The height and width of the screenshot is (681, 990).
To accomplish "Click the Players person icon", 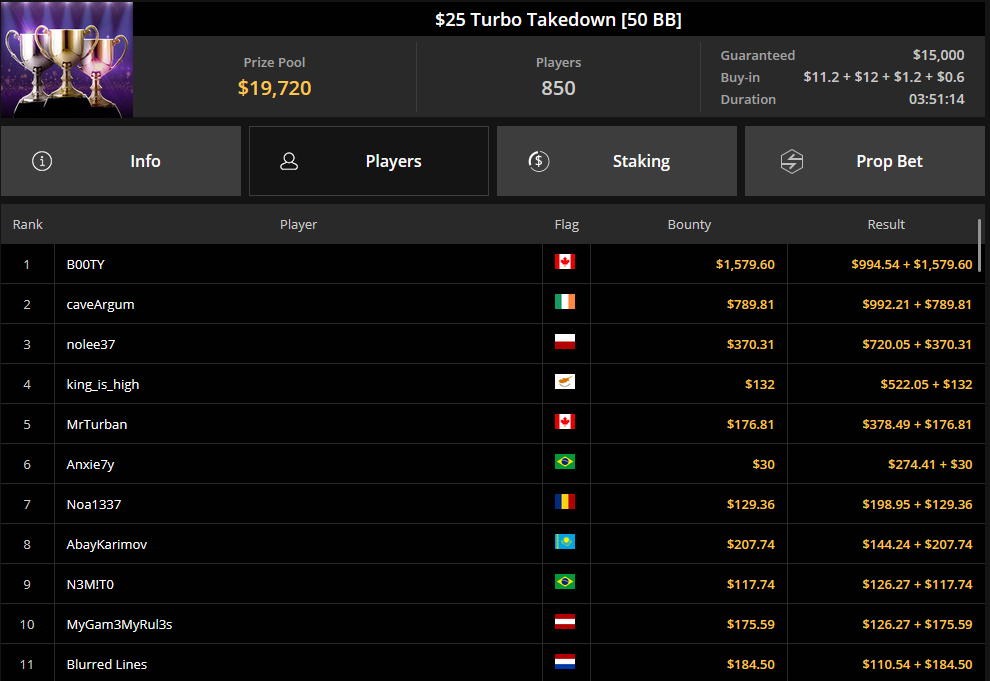I will (289, 161).
